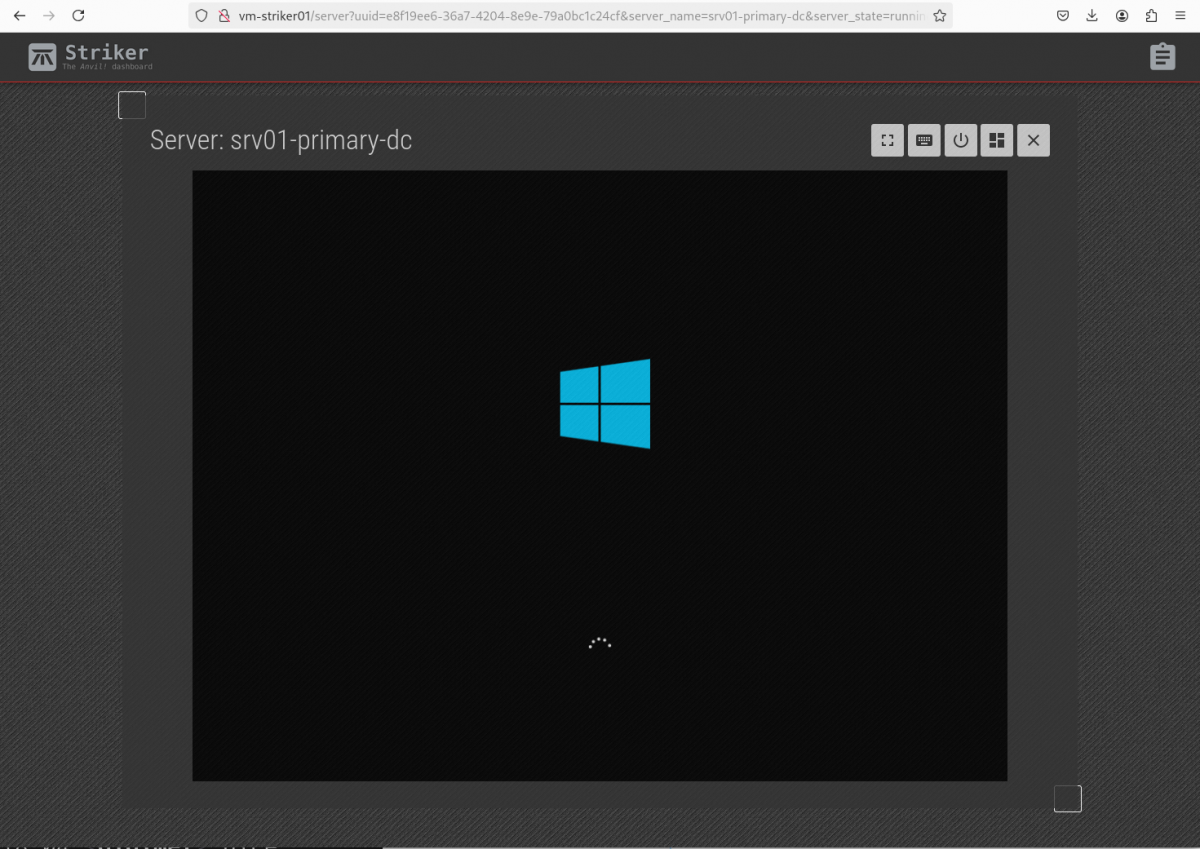Return to dashboard via grid icon
The height and width of the screenshot is (849, 1200).
tap(997, 141)
